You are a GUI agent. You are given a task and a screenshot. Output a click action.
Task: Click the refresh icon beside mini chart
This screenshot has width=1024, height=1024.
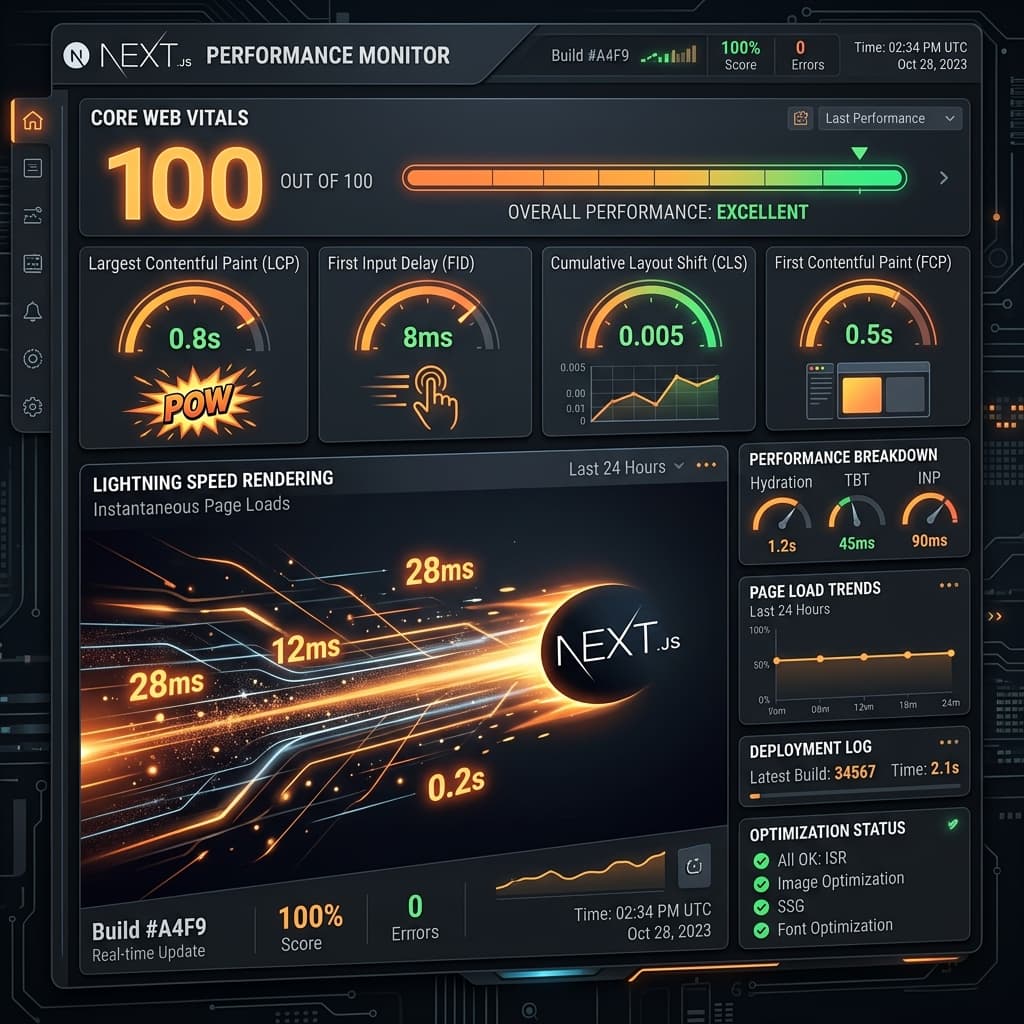(x=694, y=867)
